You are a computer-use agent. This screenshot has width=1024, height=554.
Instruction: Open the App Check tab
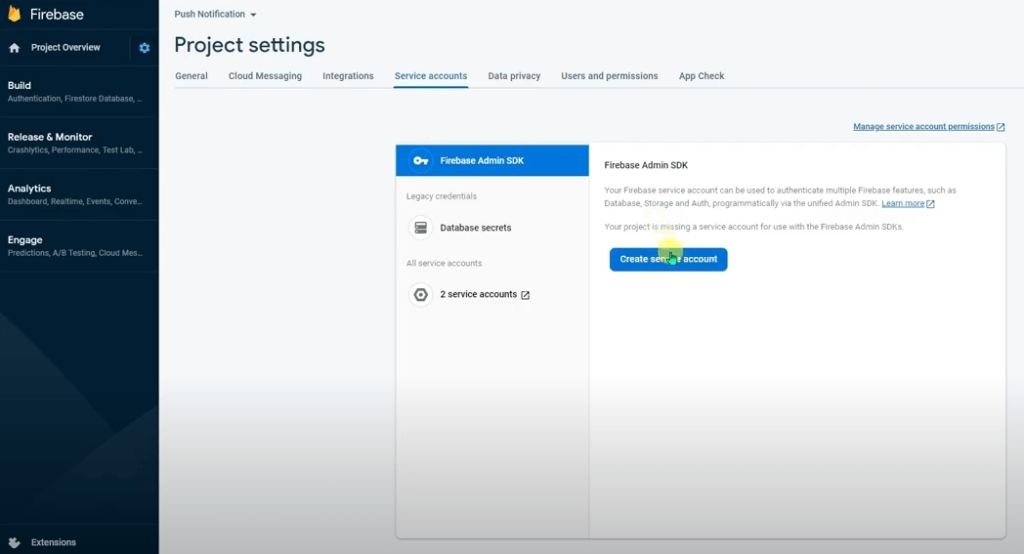pyautogui.click(x=701, y=76)
